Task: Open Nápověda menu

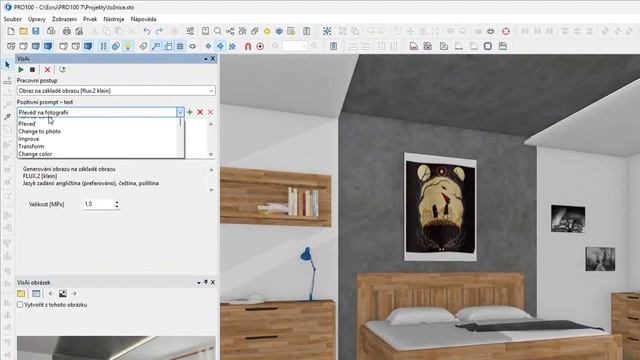Action: click(143, 19)
